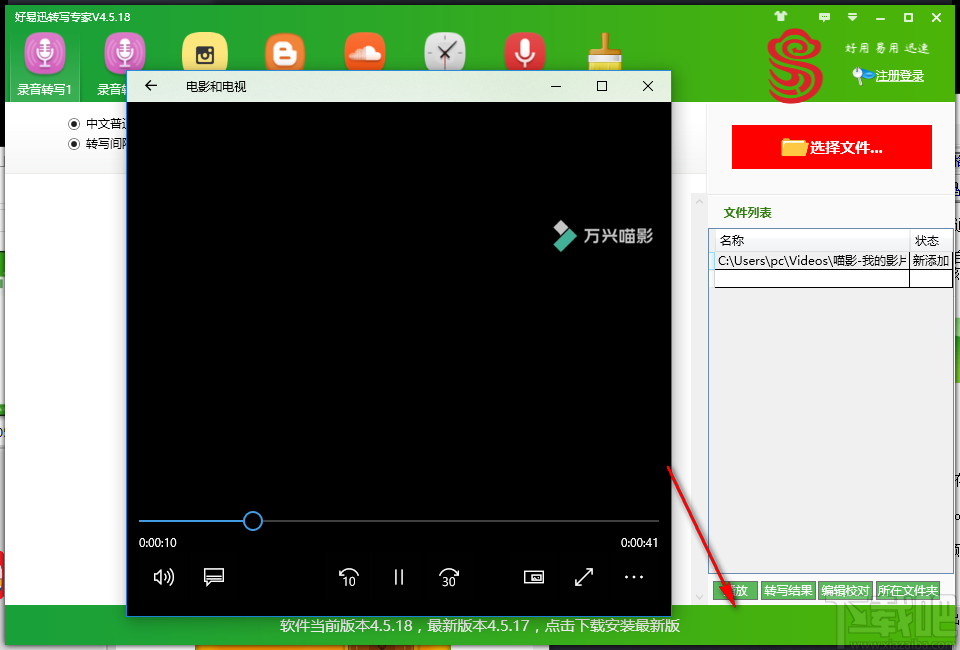The height and width of the screenshot is (650, 960).
Task: Click the 名称 column header in file list
Action: [x=812, y=240]
